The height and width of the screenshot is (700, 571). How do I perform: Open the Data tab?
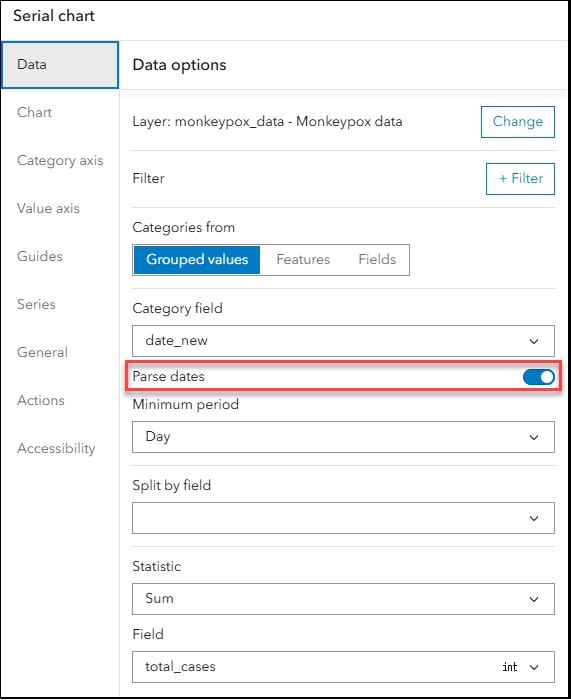pyautogui.click(x=60, y=65)
